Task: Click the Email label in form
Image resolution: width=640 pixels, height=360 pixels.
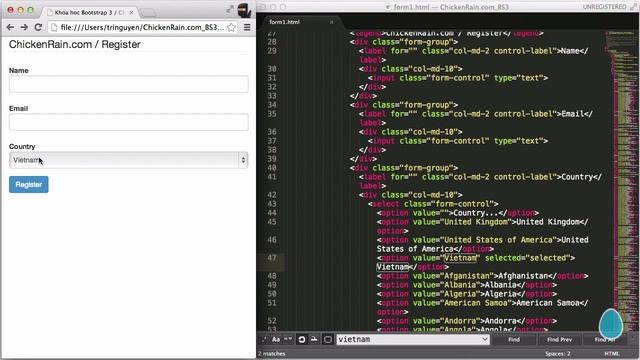Action: [18, 108]
